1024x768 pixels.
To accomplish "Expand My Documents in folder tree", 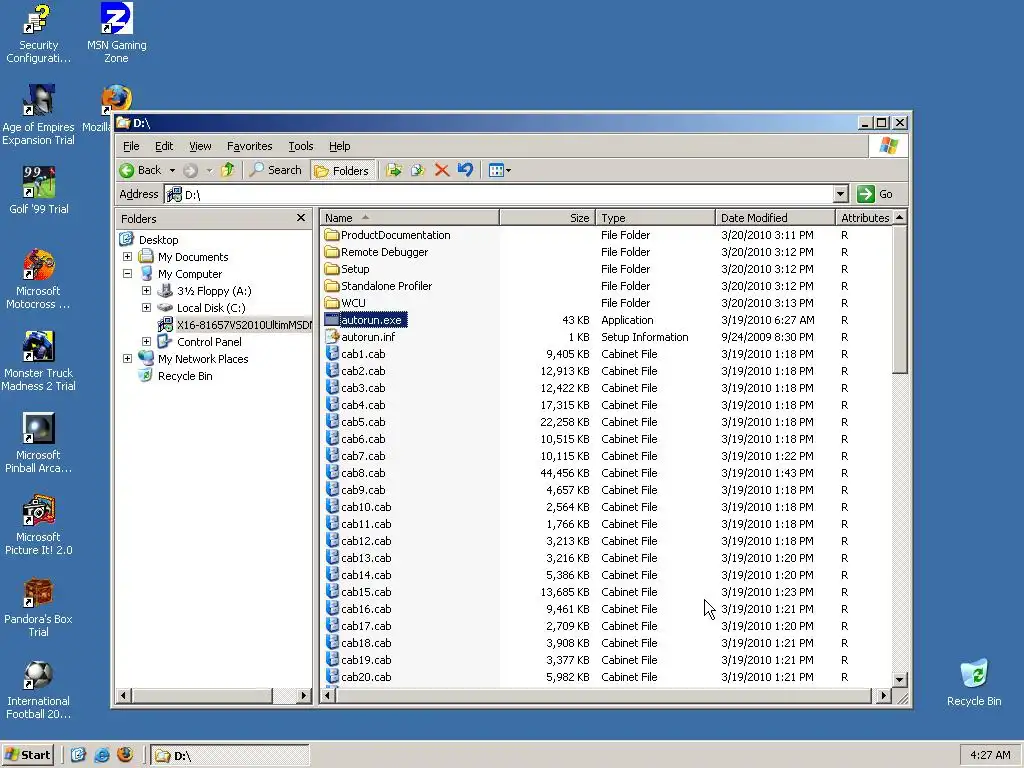I will tap(127, 257).
